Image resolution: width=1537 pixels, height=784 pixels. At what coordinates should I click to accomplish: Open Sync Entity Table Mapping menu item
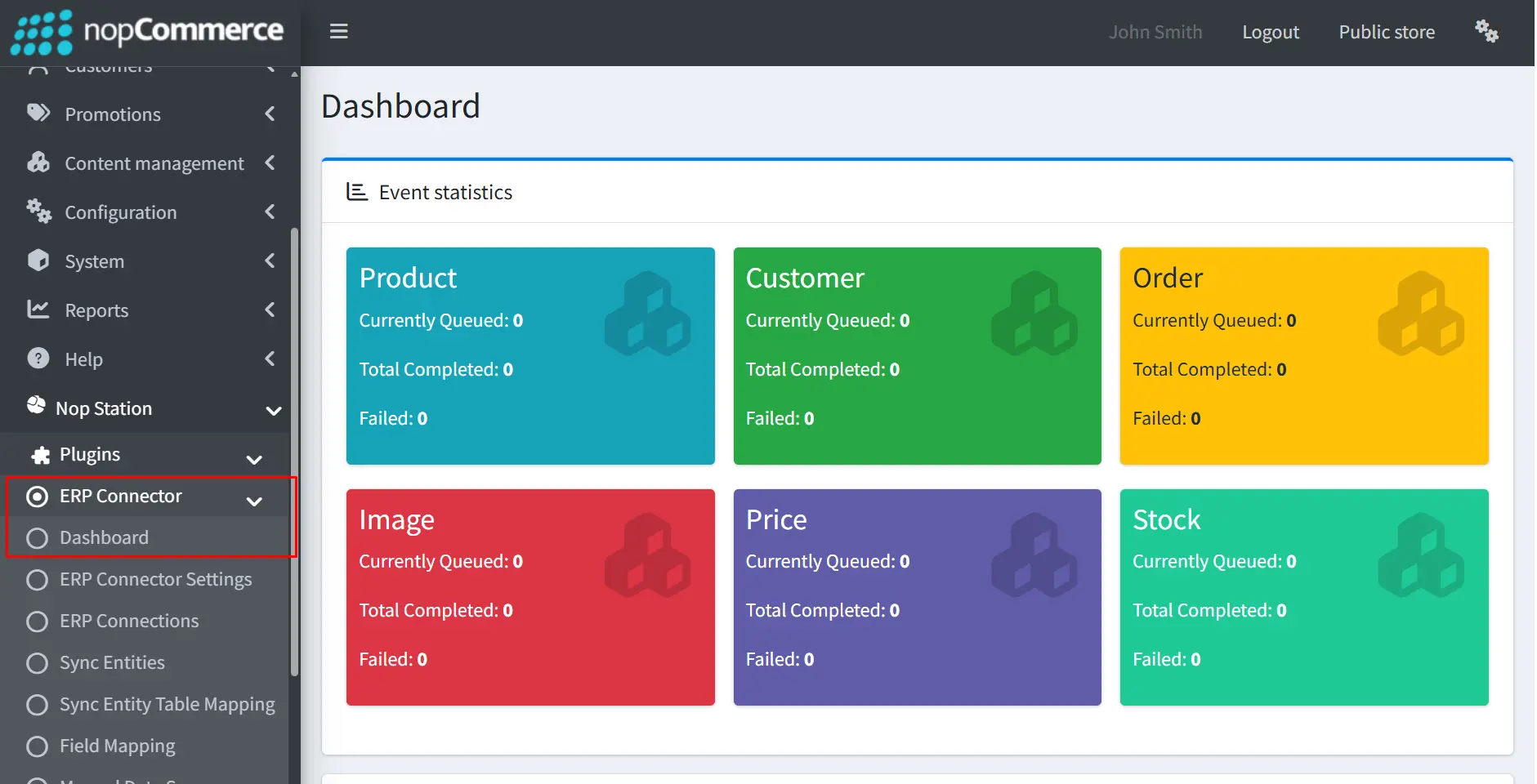pos(150,704)
